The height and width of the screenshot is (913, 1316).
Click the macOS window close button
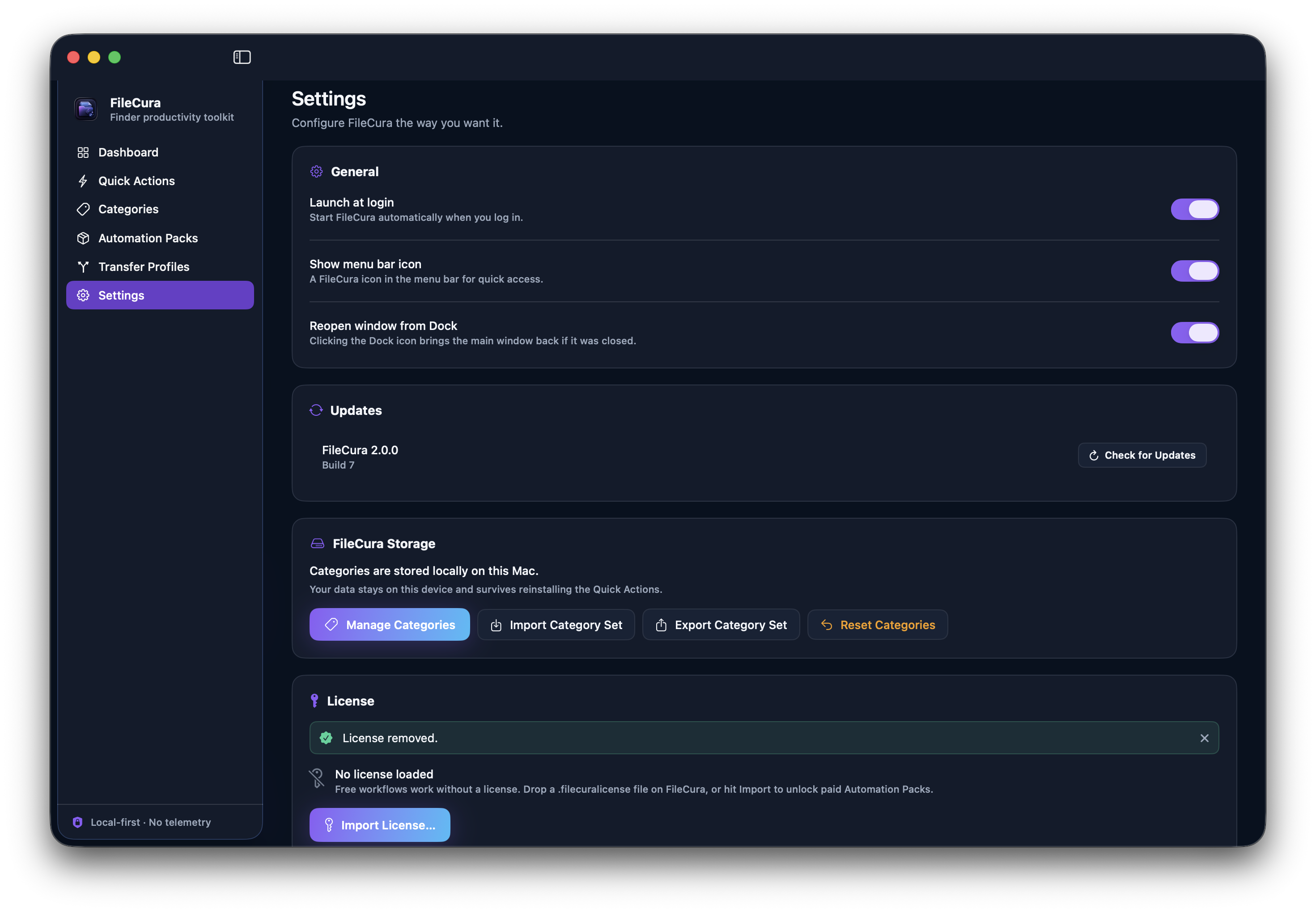(73, 57)
